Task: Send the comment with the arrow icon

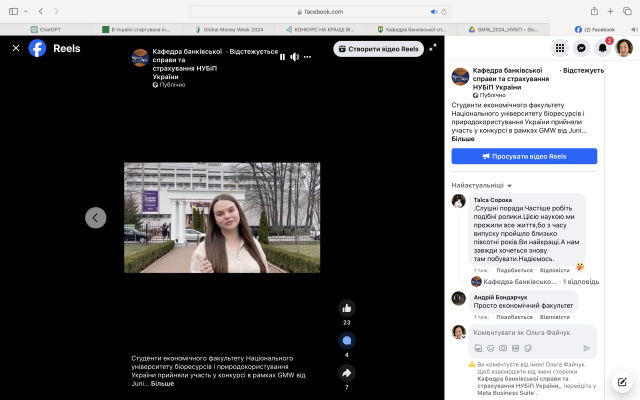Action: (587, 348)
